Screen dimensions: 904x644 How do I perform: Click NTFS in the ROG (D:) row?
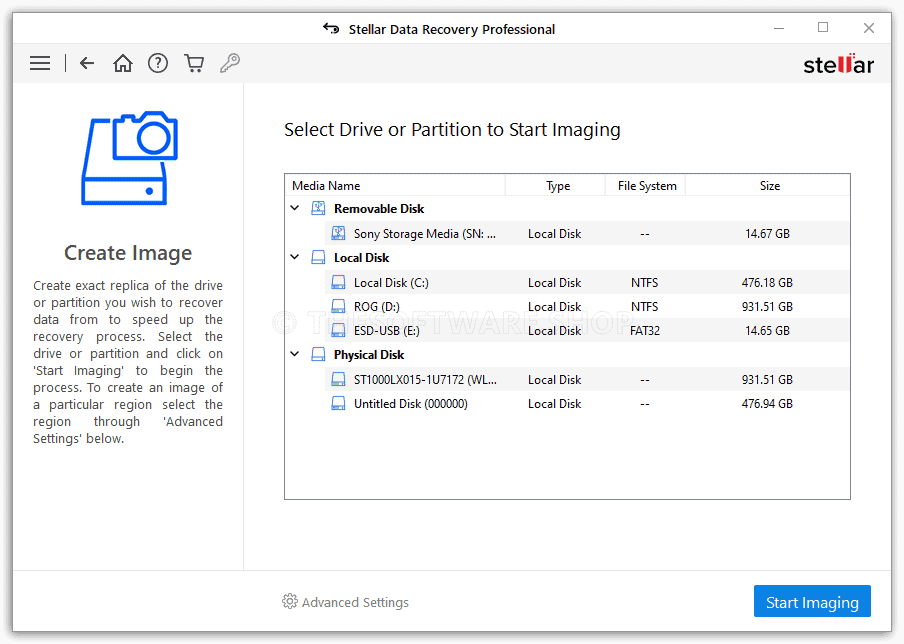coord(645,307)
